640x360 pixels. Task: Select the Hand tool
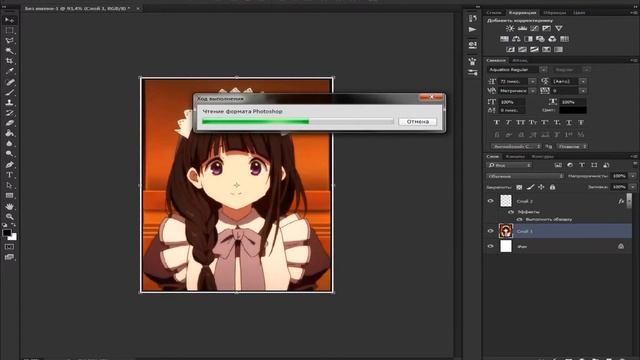(9, 206)
